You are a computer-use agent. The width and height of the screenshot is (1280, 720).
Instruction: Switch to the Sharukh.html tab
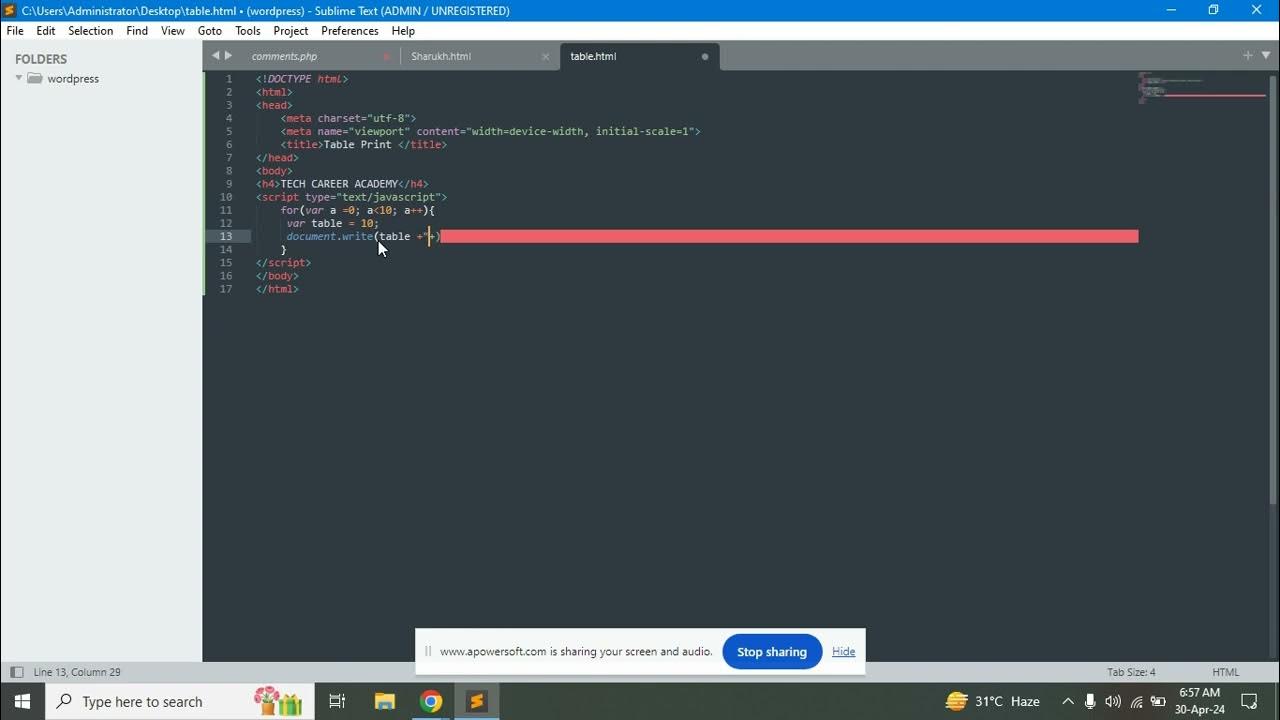441,57
